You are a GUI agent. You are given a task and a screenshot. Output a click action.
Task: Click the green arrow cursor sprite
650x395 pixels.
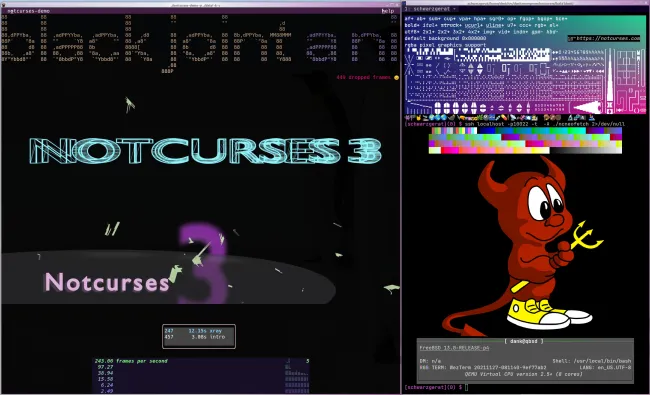pos(130,104)
